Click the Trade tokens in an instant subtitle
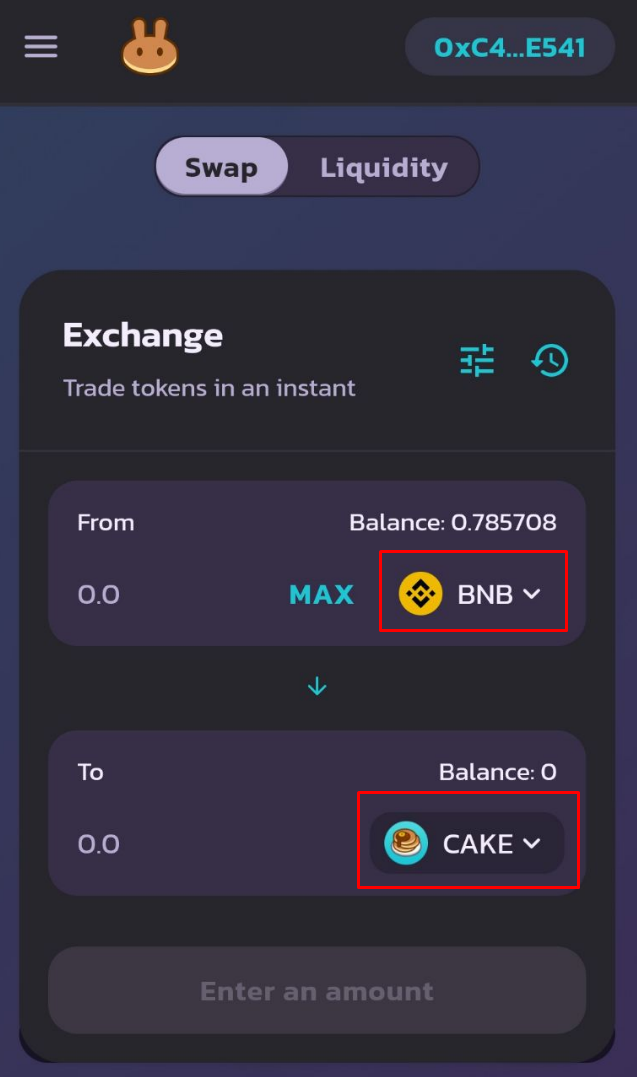Screen dimensions: 637x1077 click(x=209, y=387)
